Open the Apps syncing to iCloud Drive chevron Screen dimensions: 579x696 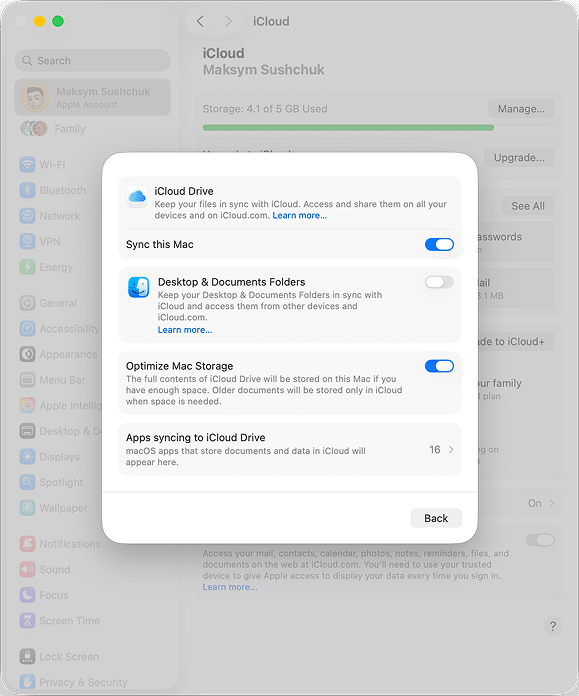point(451,450)
